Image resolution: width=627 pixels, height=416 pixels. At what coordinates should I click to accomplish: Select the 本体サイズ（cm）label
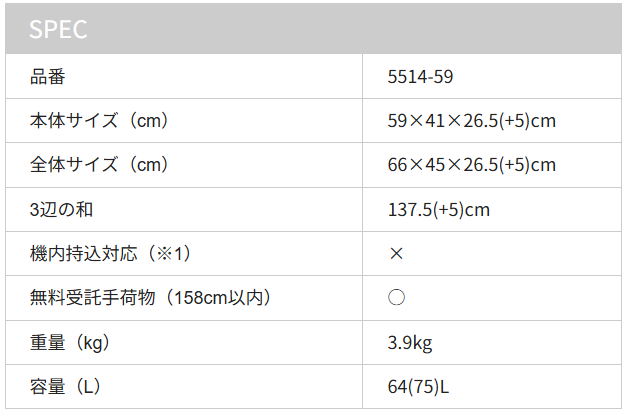pos(100,120)
